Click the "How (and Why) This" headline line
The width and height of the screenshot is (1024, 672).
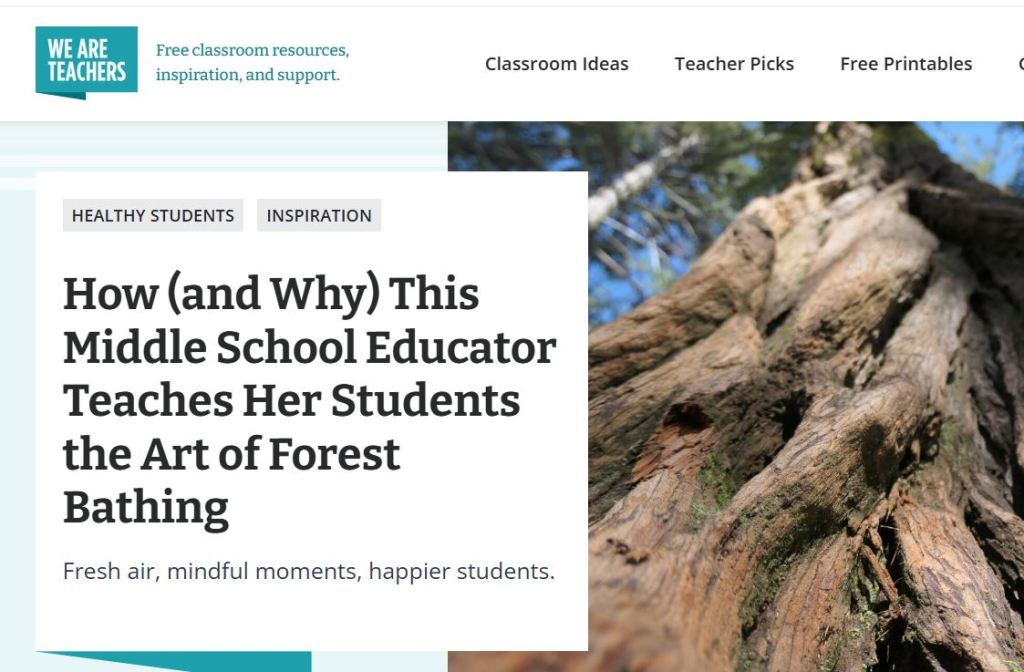[x=271, y=295]
